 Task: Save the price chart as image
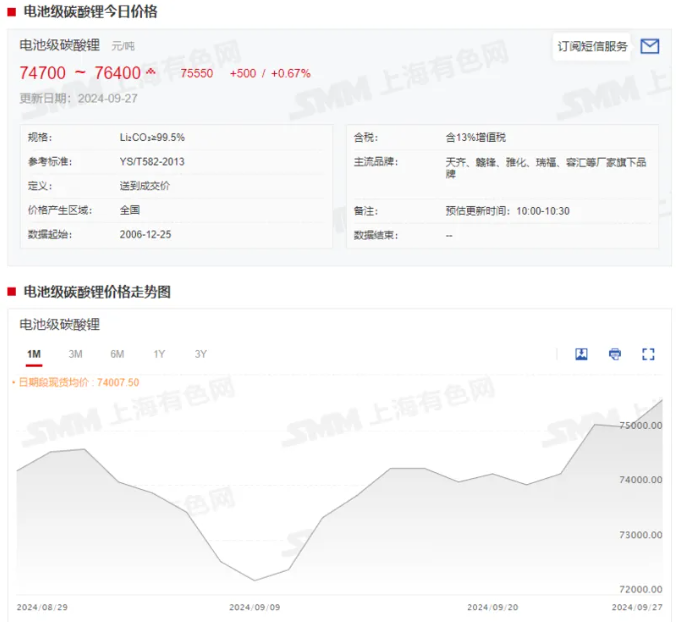(x=581, y=354)
